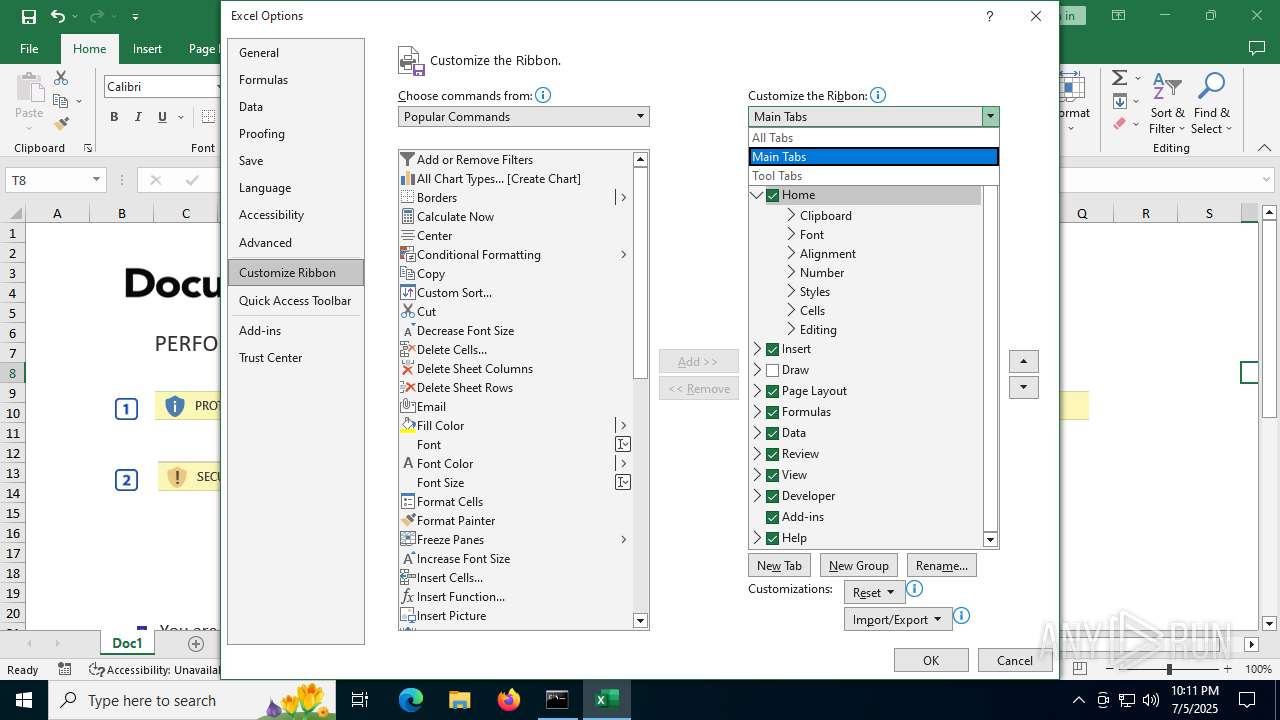This screenshot has width=1280, height=720.
Task: Click the New Tab button
Action: point(779,565)
